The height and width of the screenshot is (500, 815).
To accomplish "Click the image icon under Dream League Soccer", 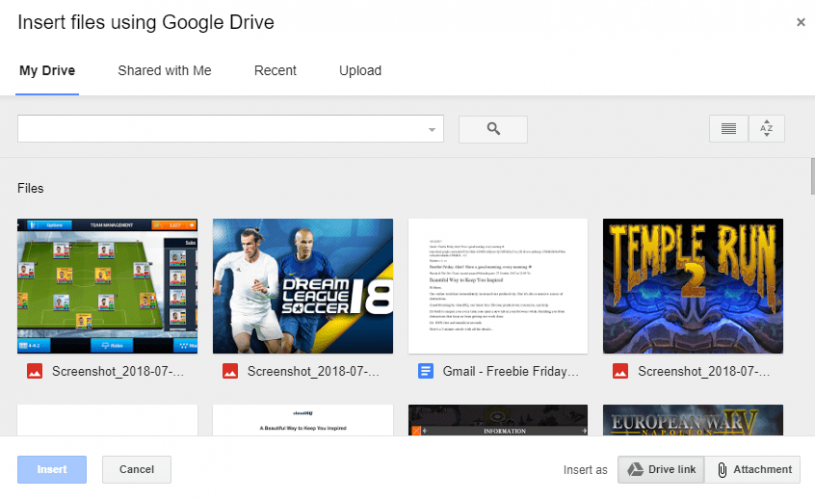I will tap(230, 371).
